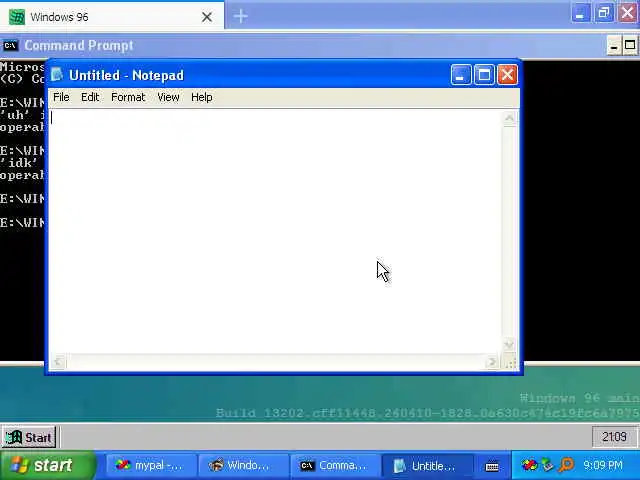Click inside the Notepad text area
The height and width of the screenshot is (480, 640).
tap(276, 231)
